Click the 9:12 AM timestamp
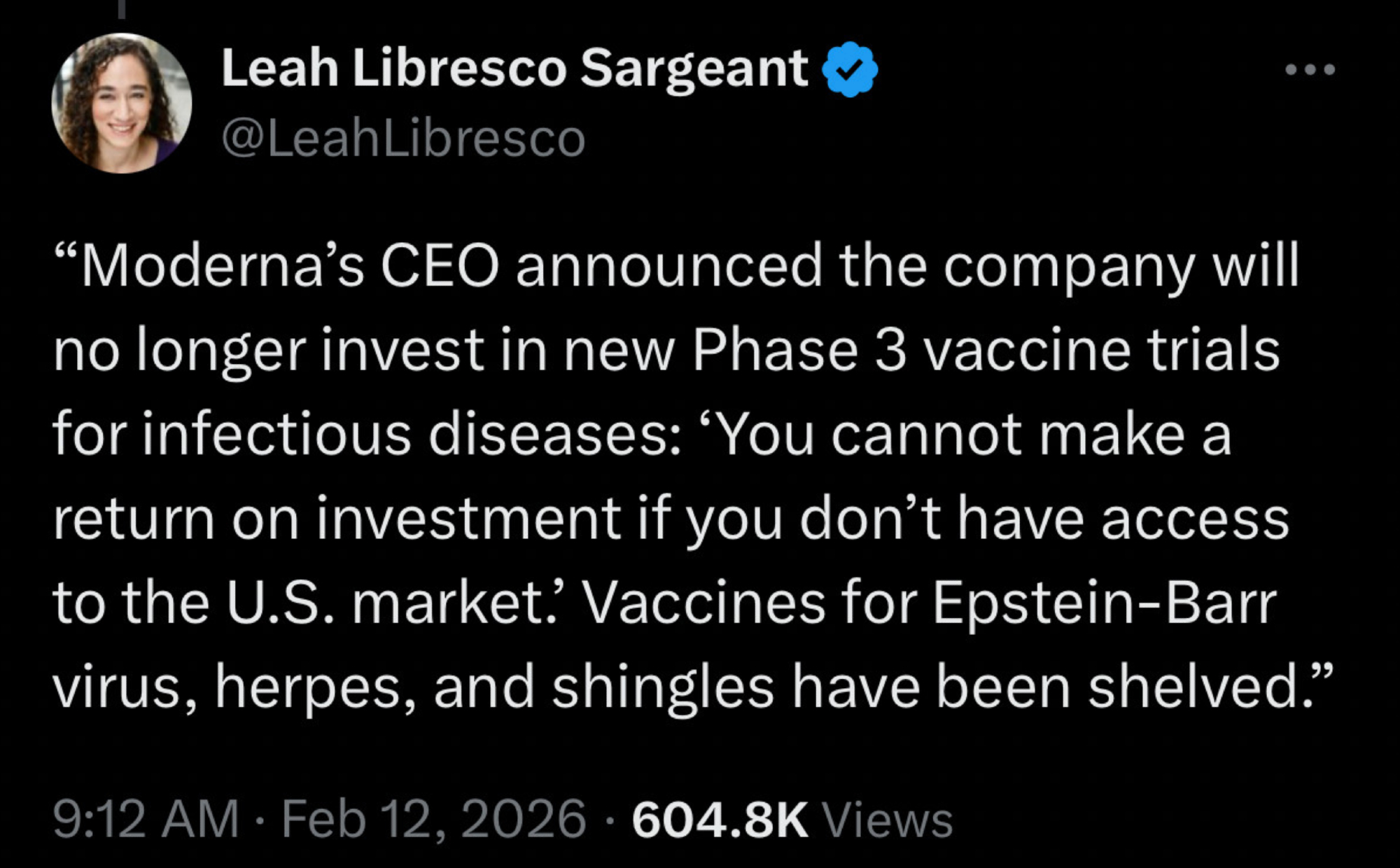This screenshot has height=868, width=1400. 146,818
